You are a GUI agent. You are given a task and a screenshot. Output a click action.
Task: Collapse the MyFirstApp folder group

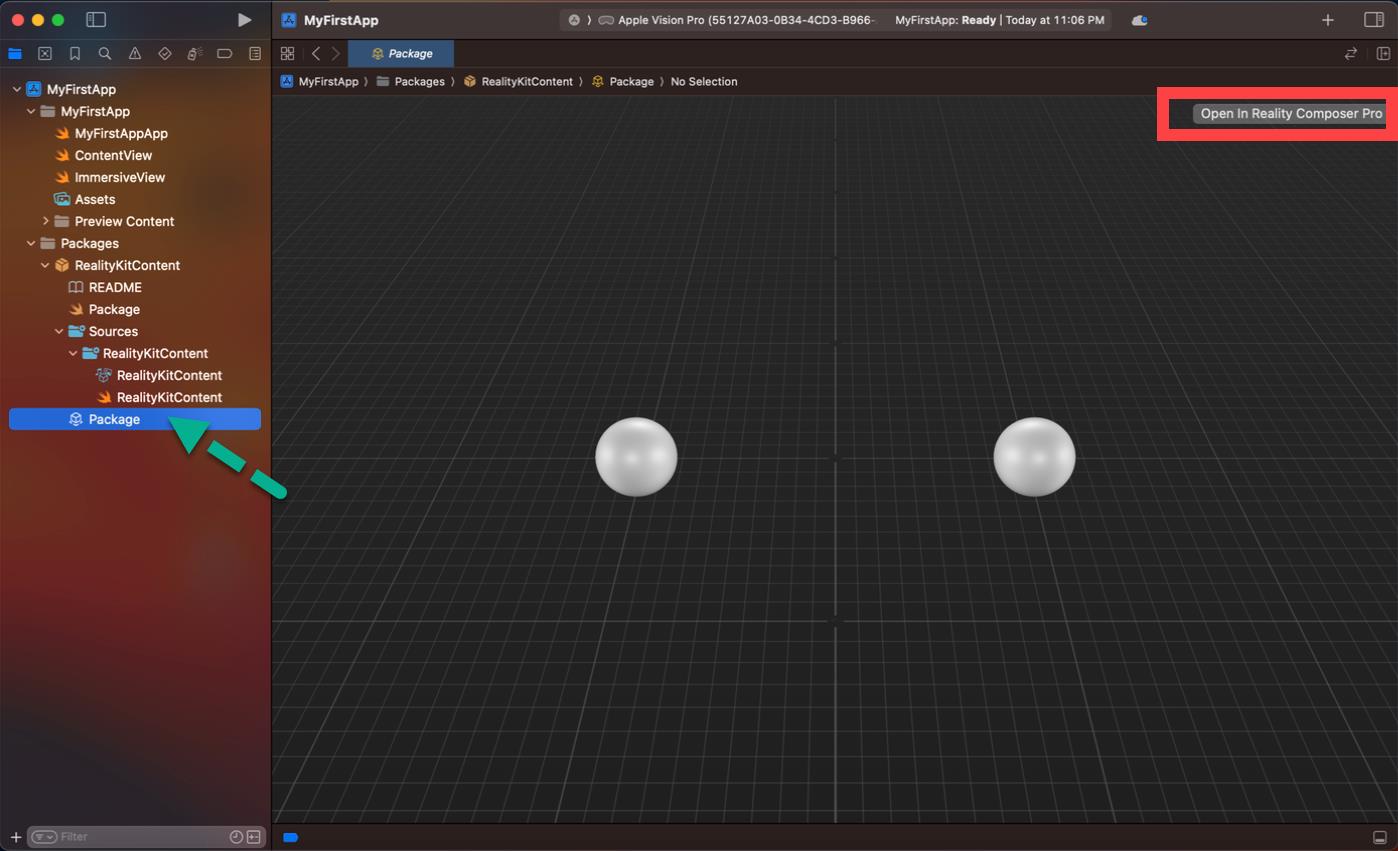(x=31, y=111)
